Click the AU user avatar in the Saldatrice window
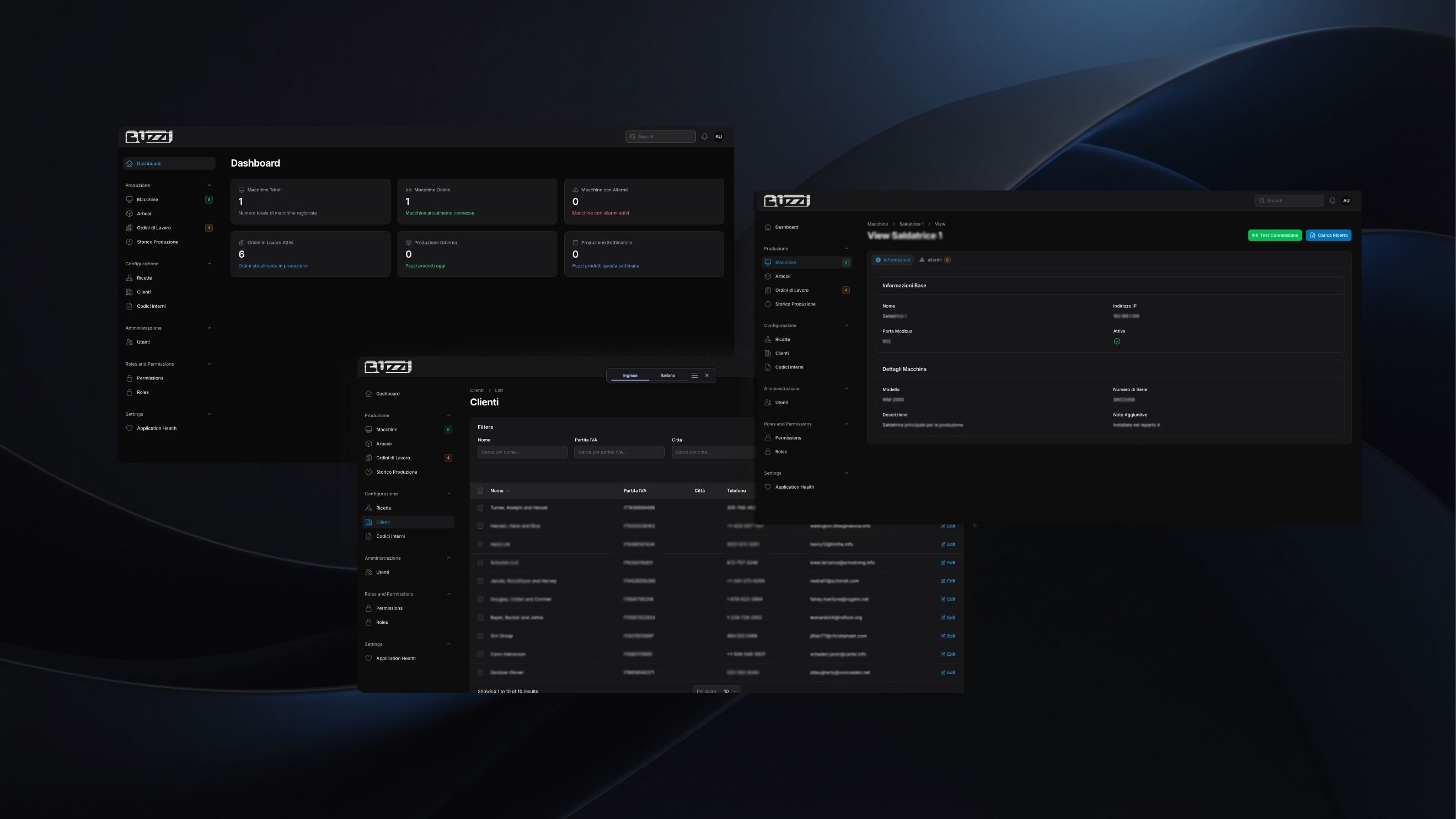This screenshot has width=1456, height=819. pos(1346,201)
